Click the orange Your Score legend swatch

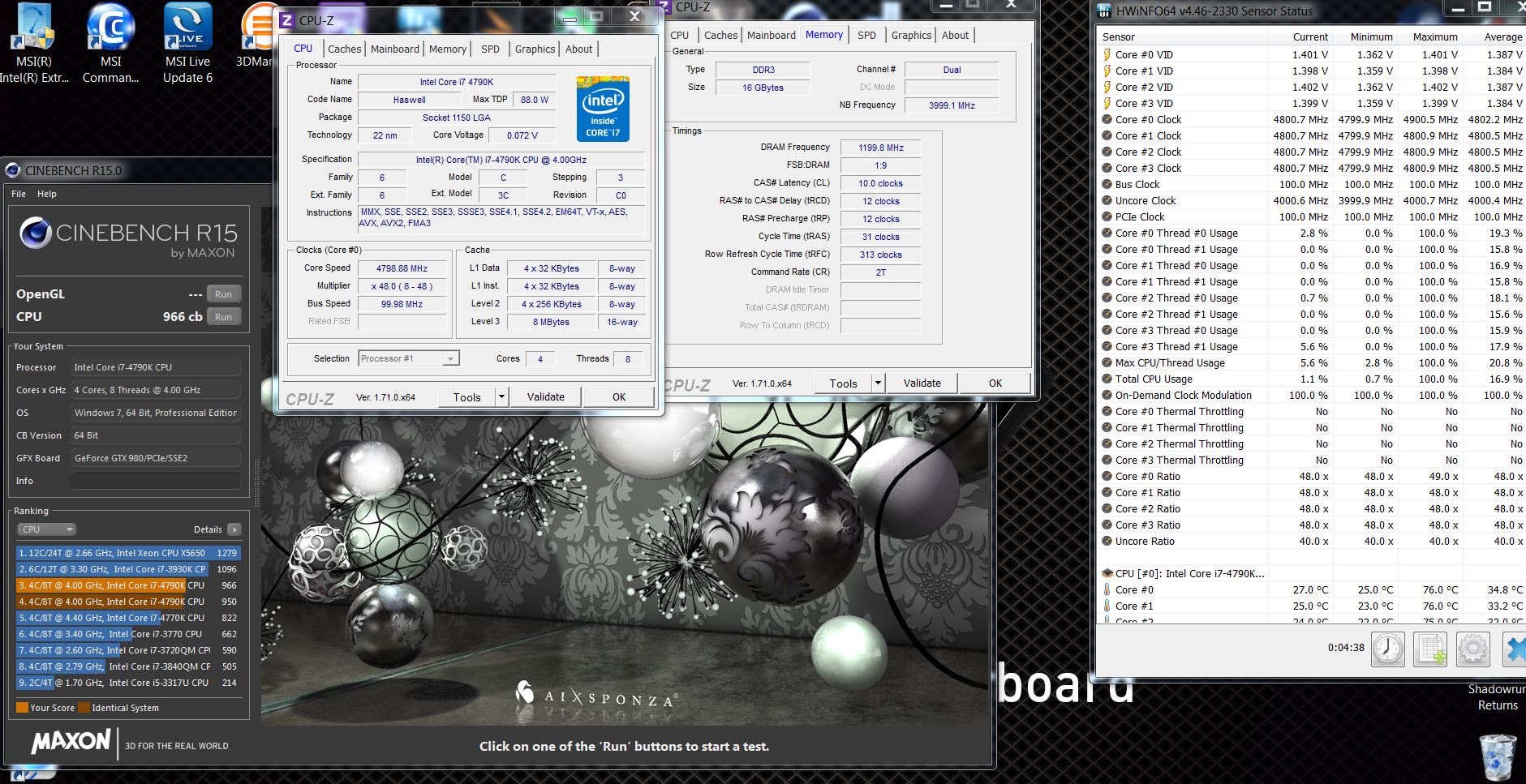(22, 708)
